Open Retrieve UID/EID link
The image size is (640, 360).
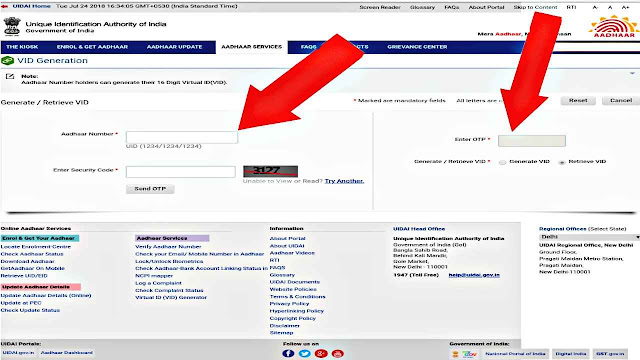click(24, 276)
